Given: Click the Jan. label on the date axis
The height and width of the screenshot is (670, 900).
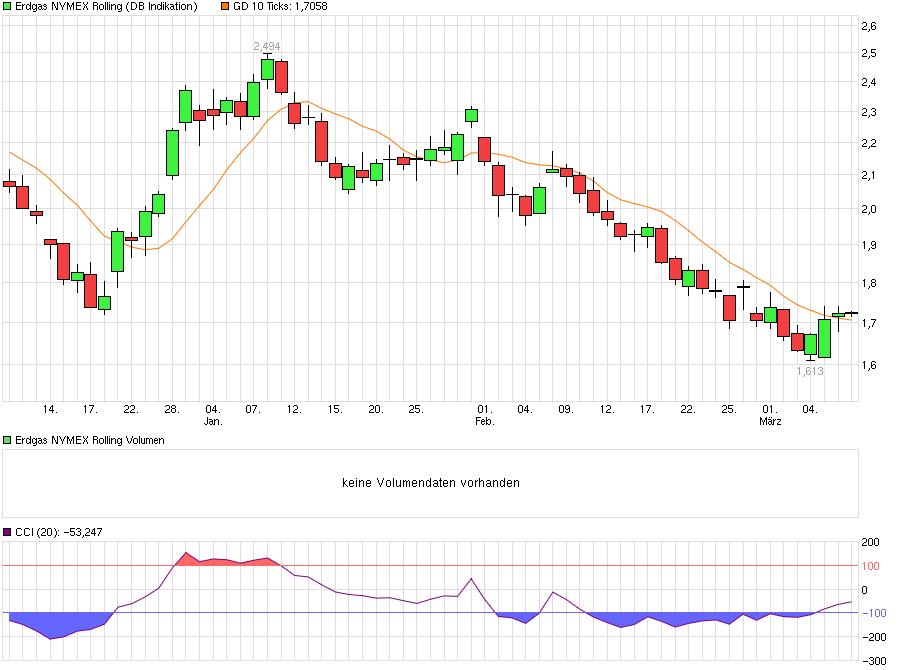Looking at the screenshot, I should click(x=211, y=421).
